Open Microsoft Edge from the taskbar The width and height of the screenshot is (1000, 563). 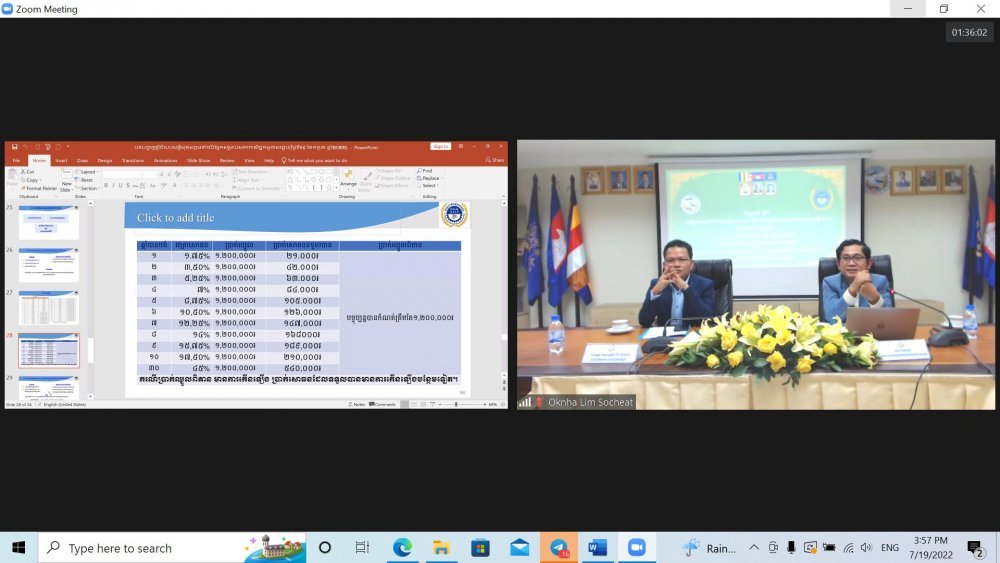[402, 547]
